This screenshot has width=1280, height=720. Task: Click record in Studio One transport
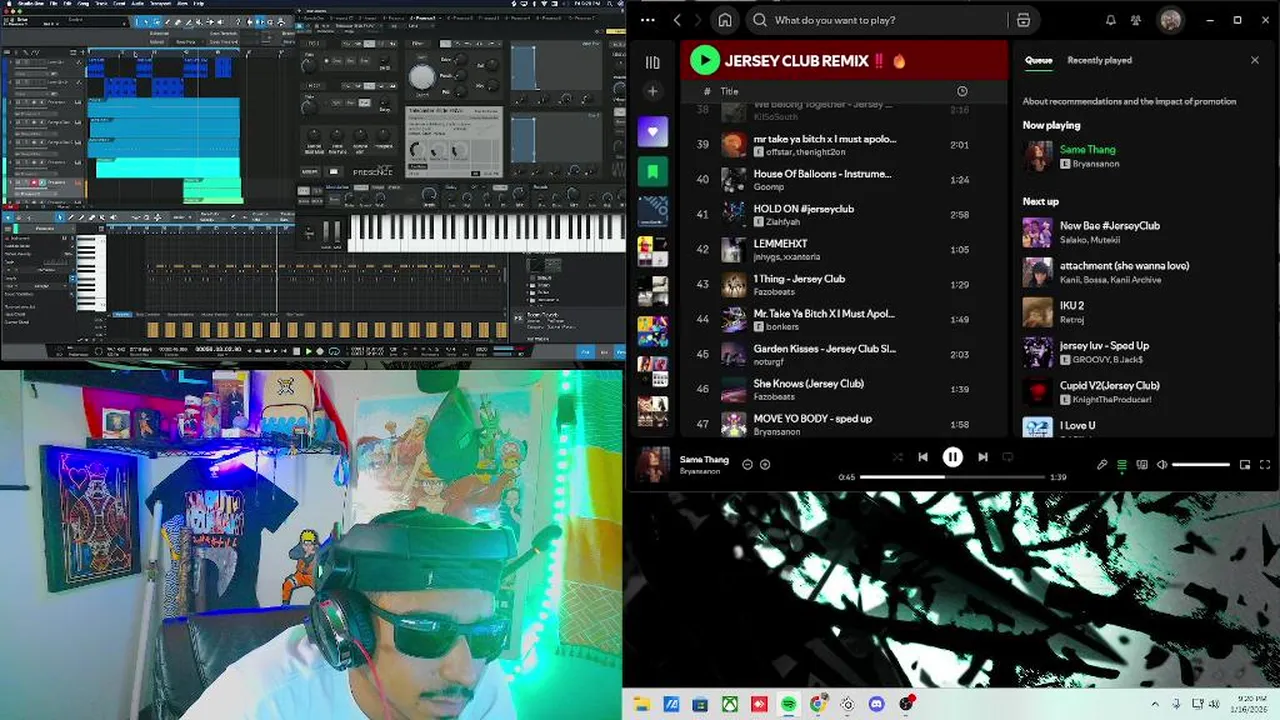click(320, 351)
